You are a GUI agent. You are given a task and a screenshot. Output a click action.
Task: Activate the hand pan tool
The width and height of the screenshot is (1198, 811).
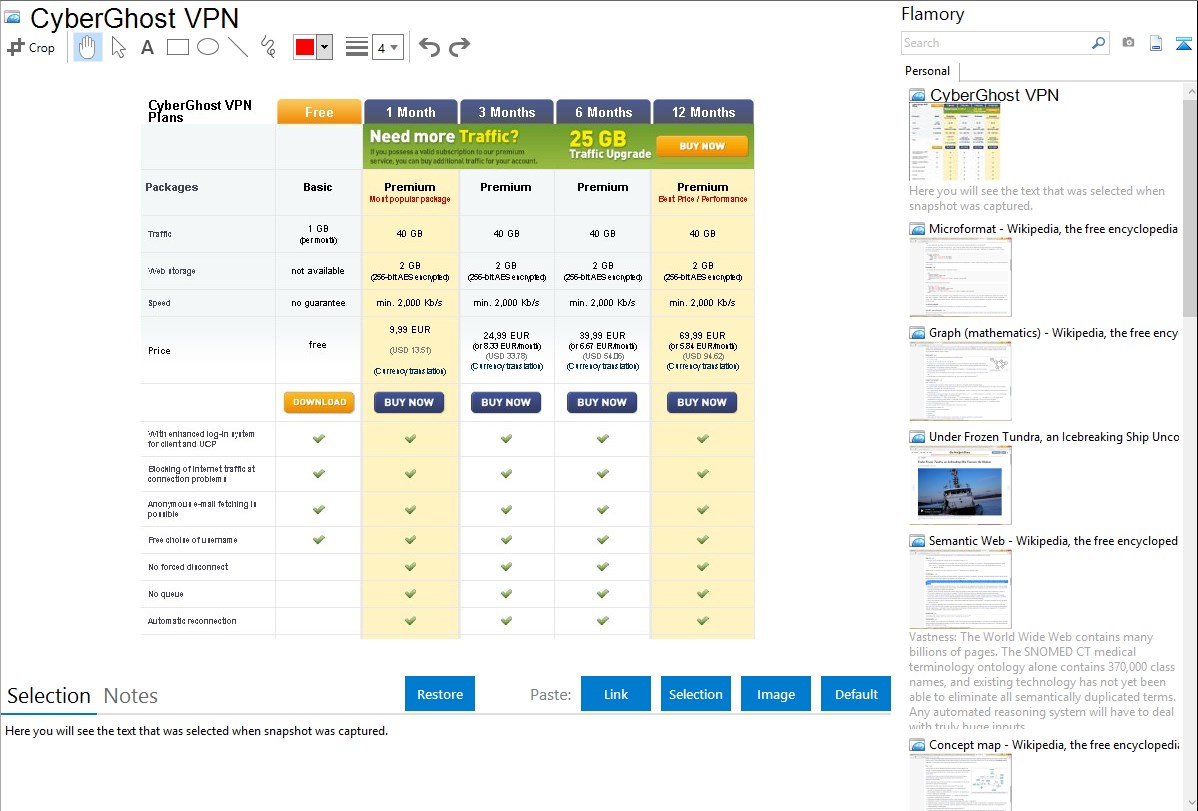tap(88, 47)
